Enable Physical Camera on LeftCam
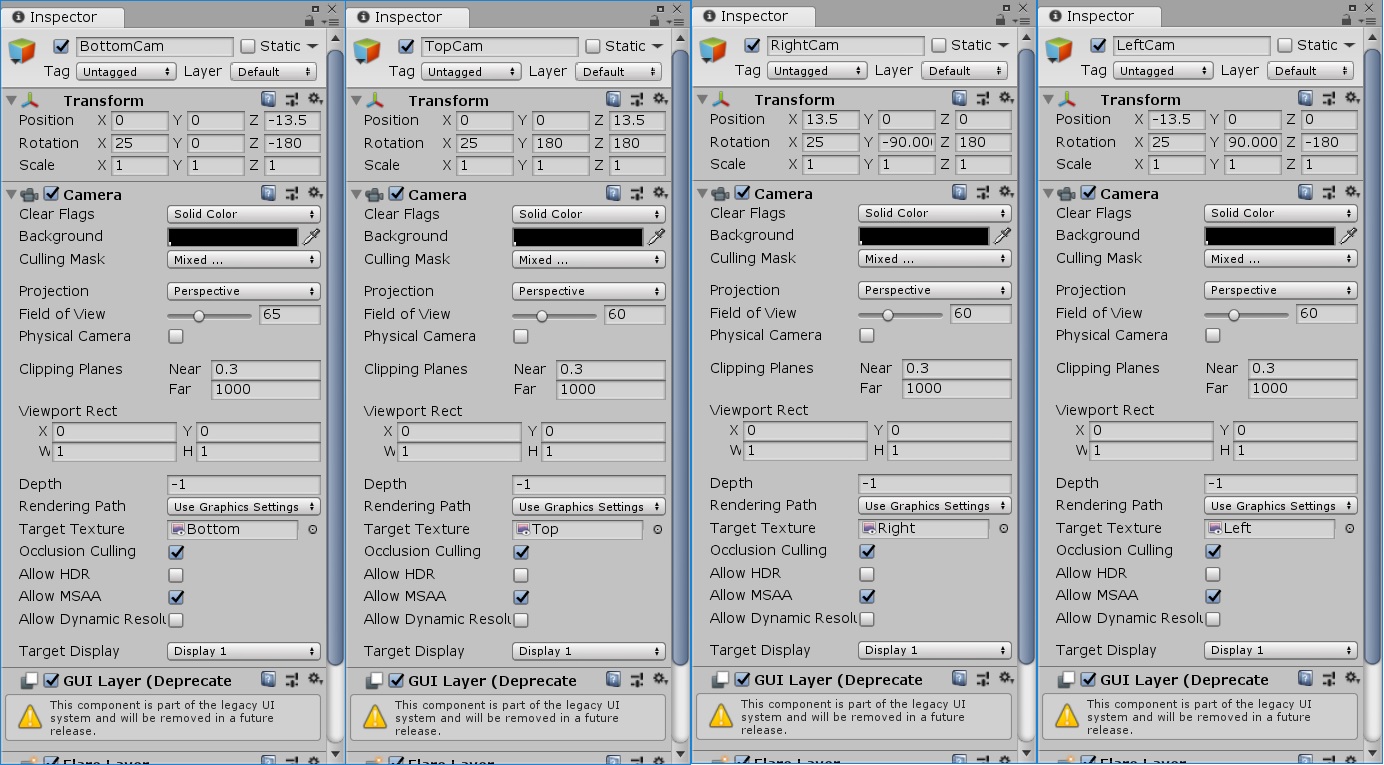This screenshot has width=1384, height=765. pyautogui.click(x=1213, y=335)
